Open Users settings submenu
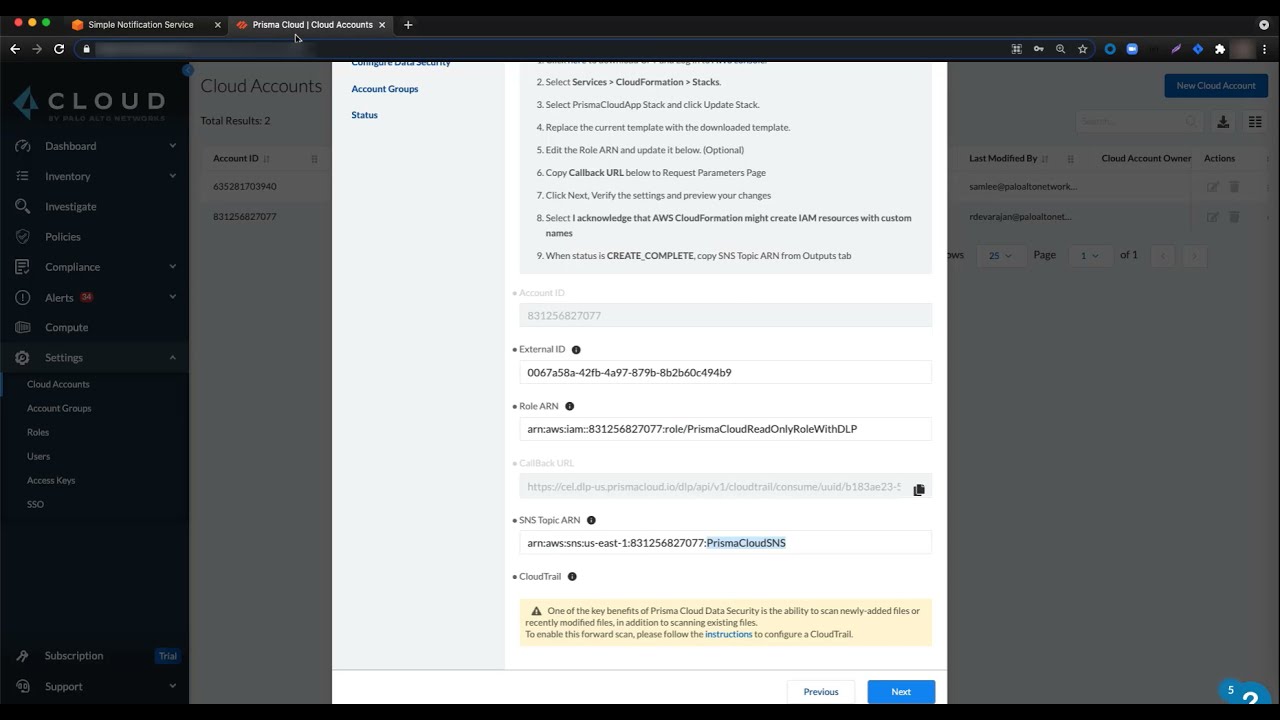 point(38,456)
